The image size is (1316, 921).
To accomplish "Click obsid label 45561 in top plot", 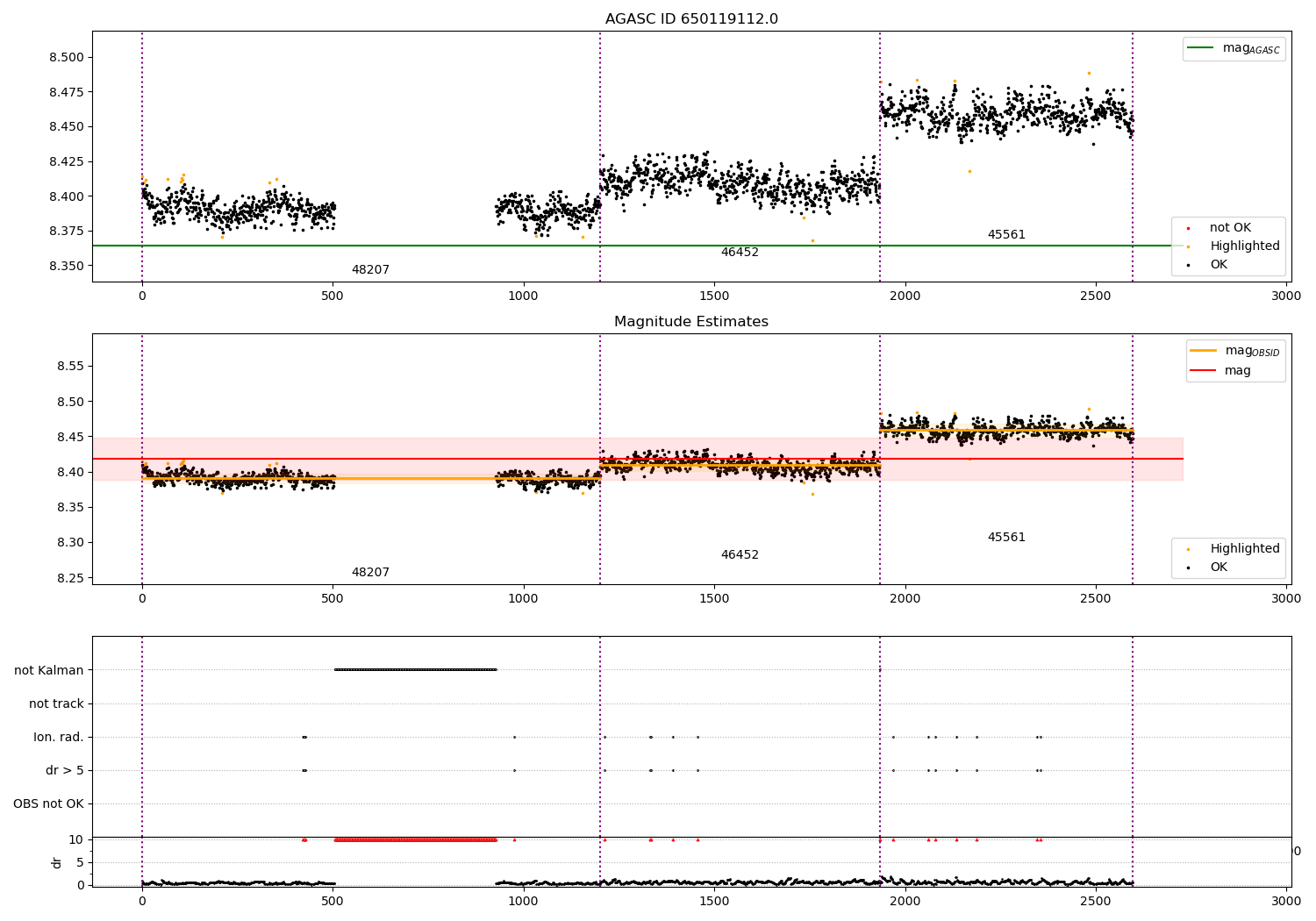I will (1006, 235).
